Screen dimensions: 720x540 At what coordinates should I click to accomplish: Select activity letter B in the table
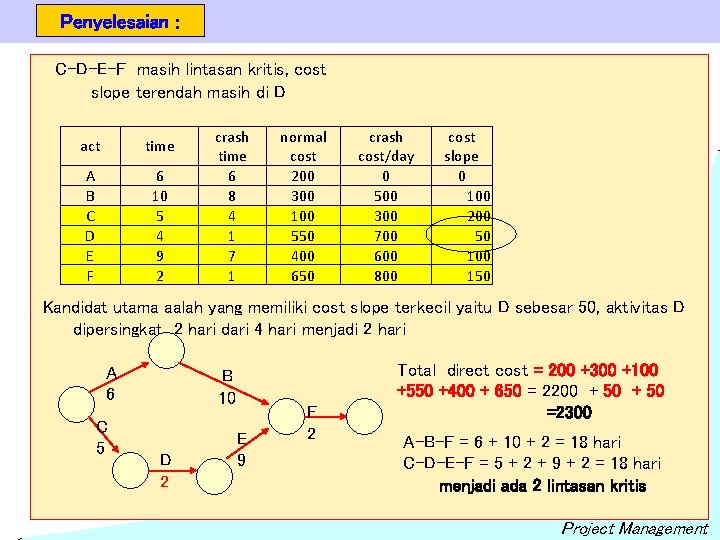tap(90, 196)
